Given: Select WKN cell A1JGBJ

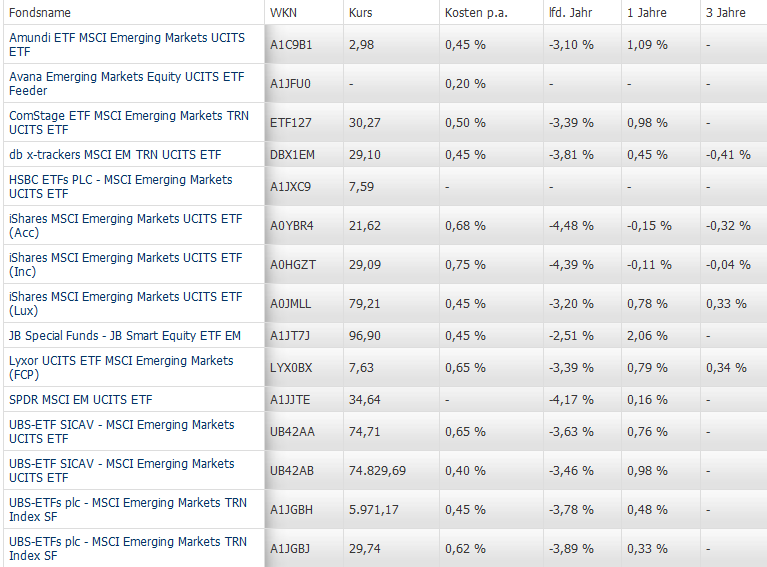Looking at the screenshot, I should coord(290,549).
